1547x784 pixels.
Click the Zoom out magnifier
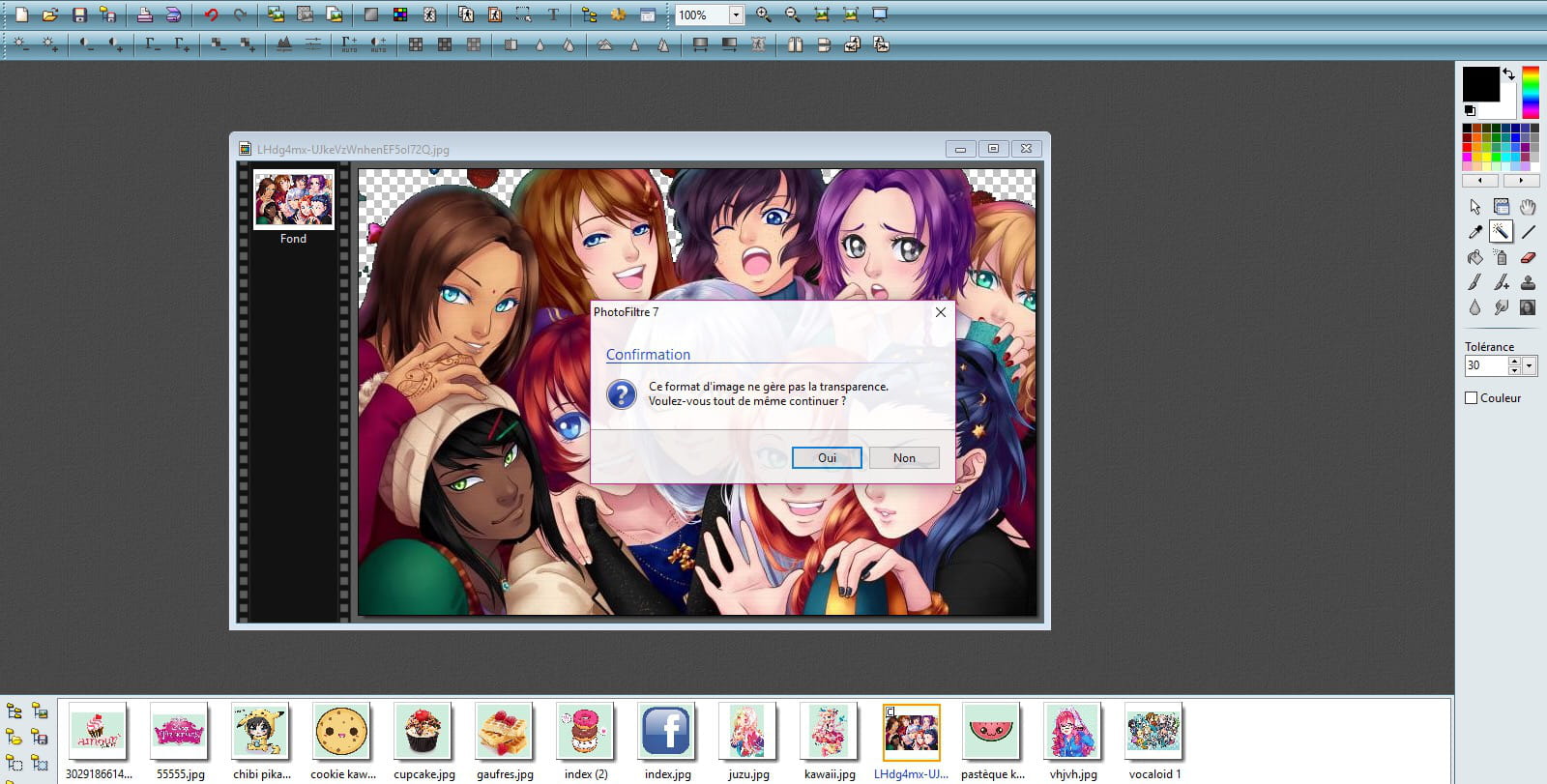pos(793,15)
